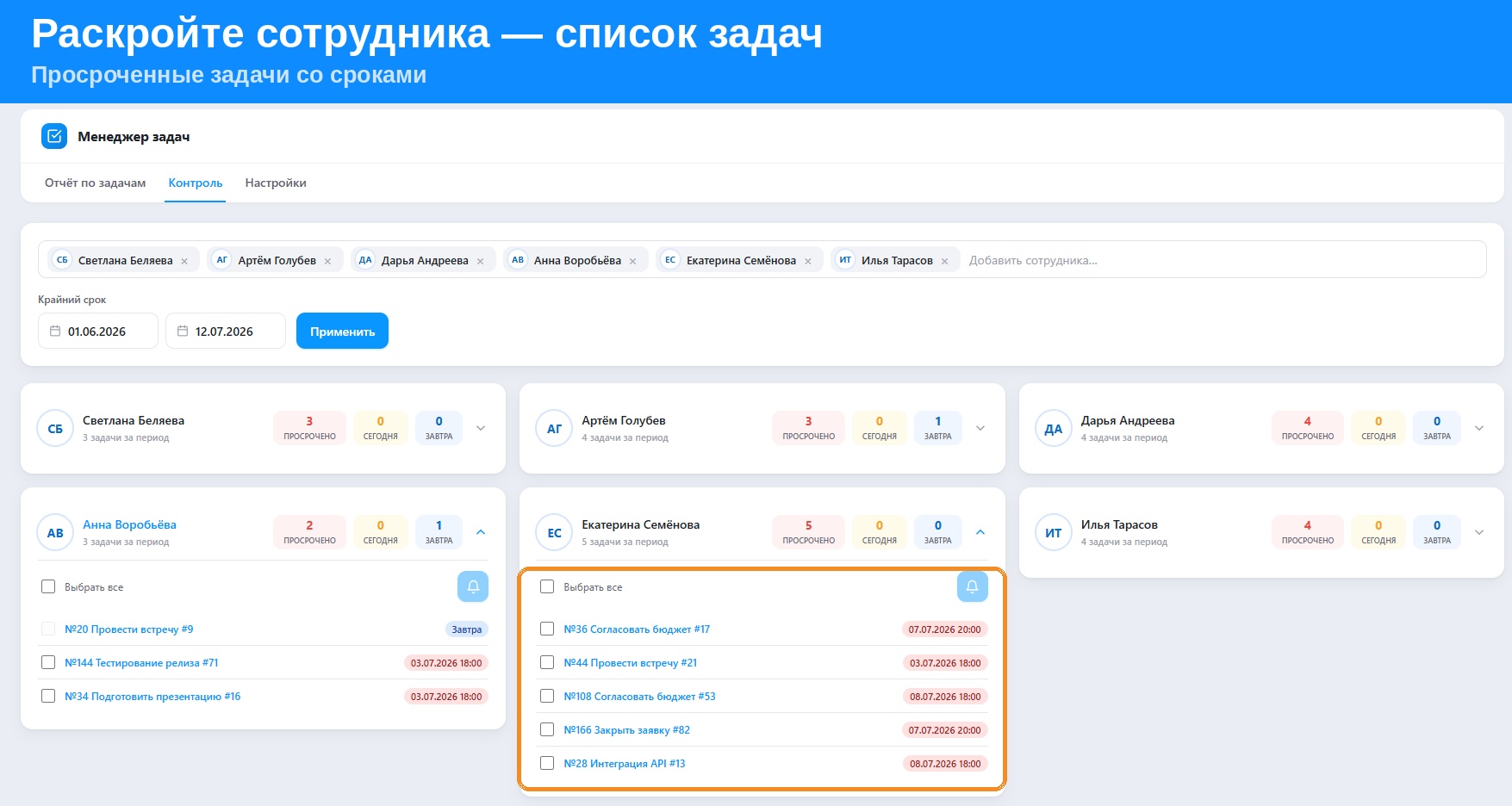Click the СБ avatar in Светлана Беляева card
The image size is (1512, 806).
55,429
